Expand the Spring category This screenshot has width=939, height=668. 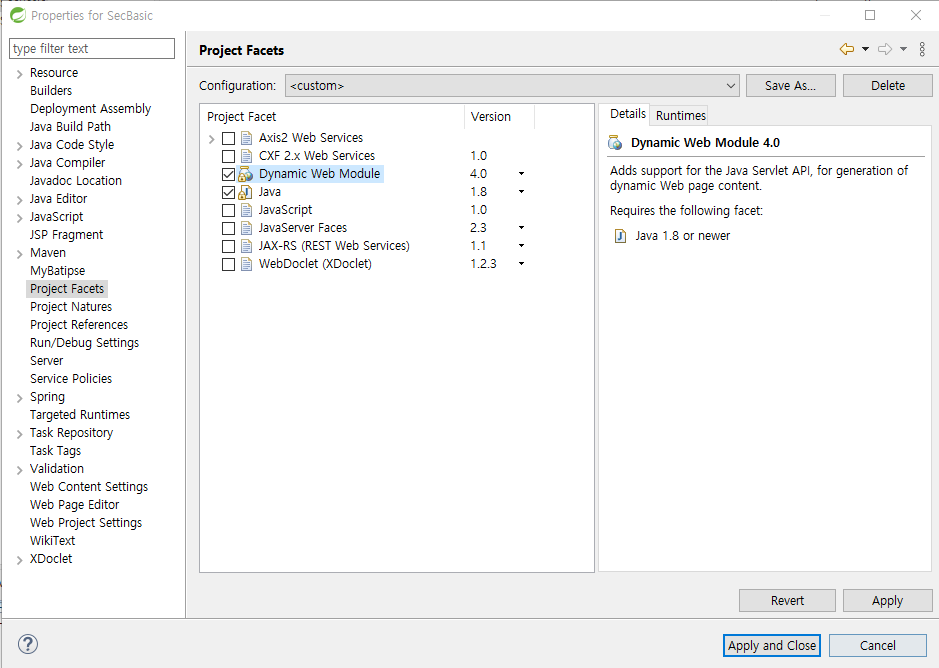click(19, 398)
